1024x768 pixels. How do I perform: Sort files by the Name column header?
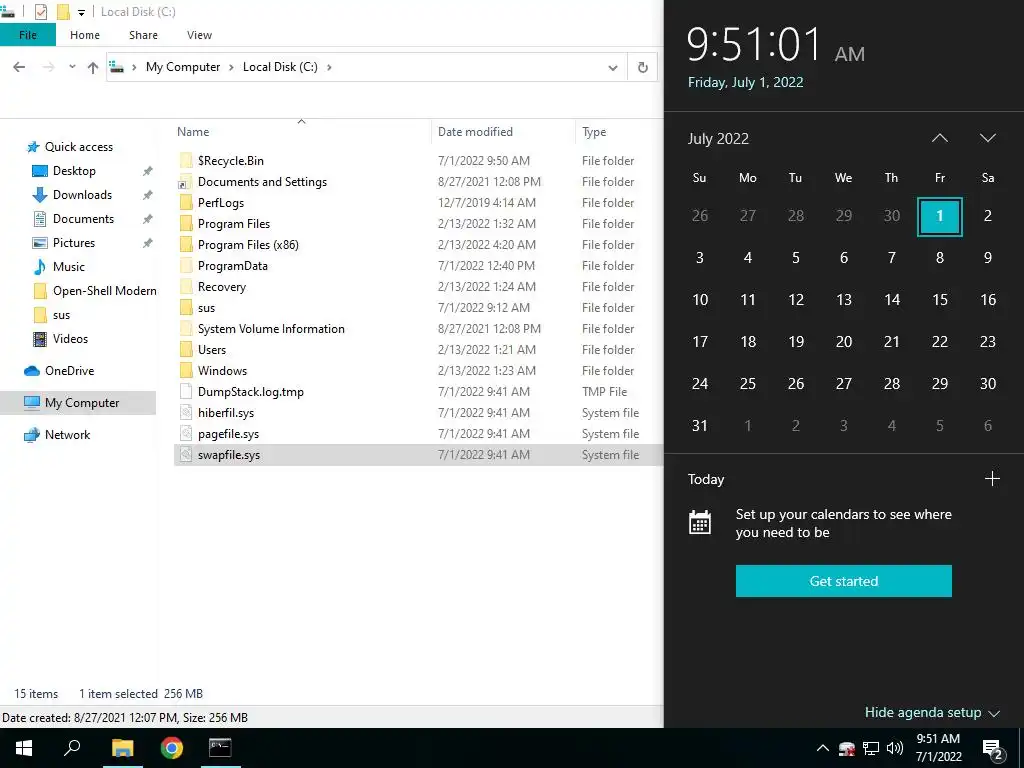coord(193,132)
